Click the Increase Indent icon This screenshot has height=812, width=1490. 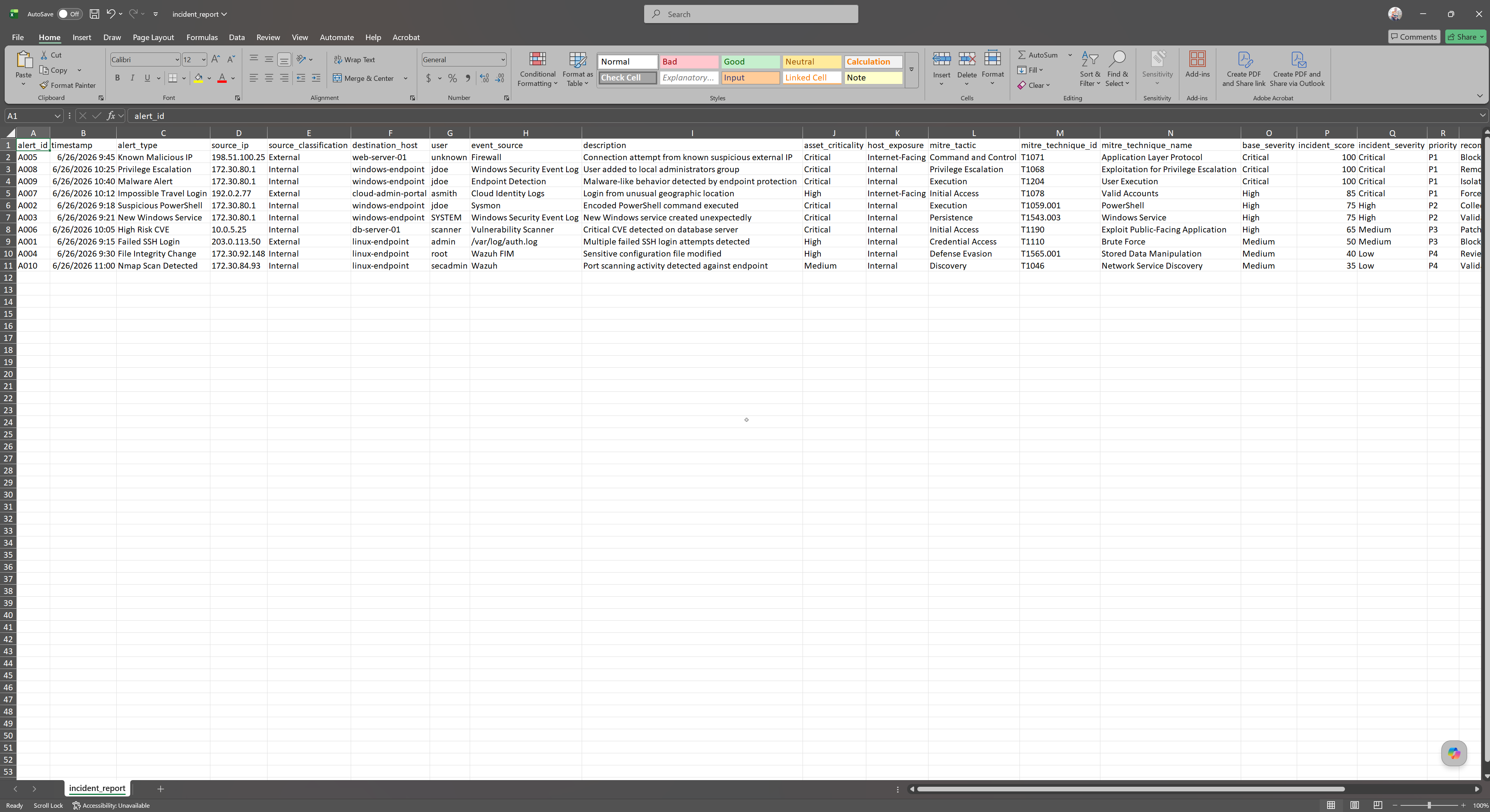click(x=316, y=78)
